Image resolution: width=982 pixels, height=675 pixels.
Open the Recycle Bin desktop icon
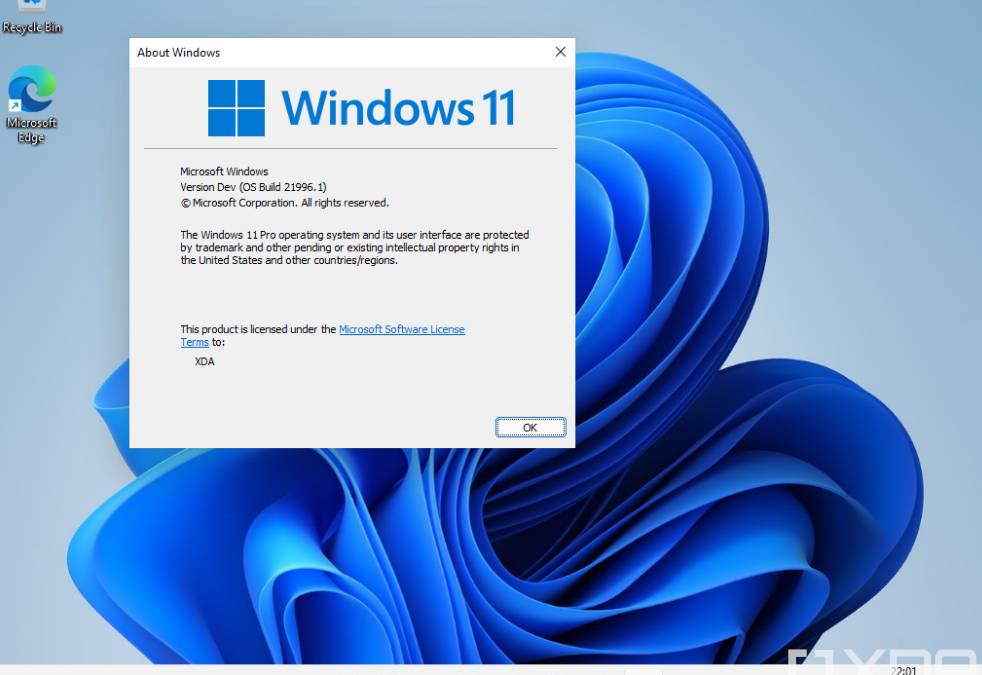click(31, 18)
